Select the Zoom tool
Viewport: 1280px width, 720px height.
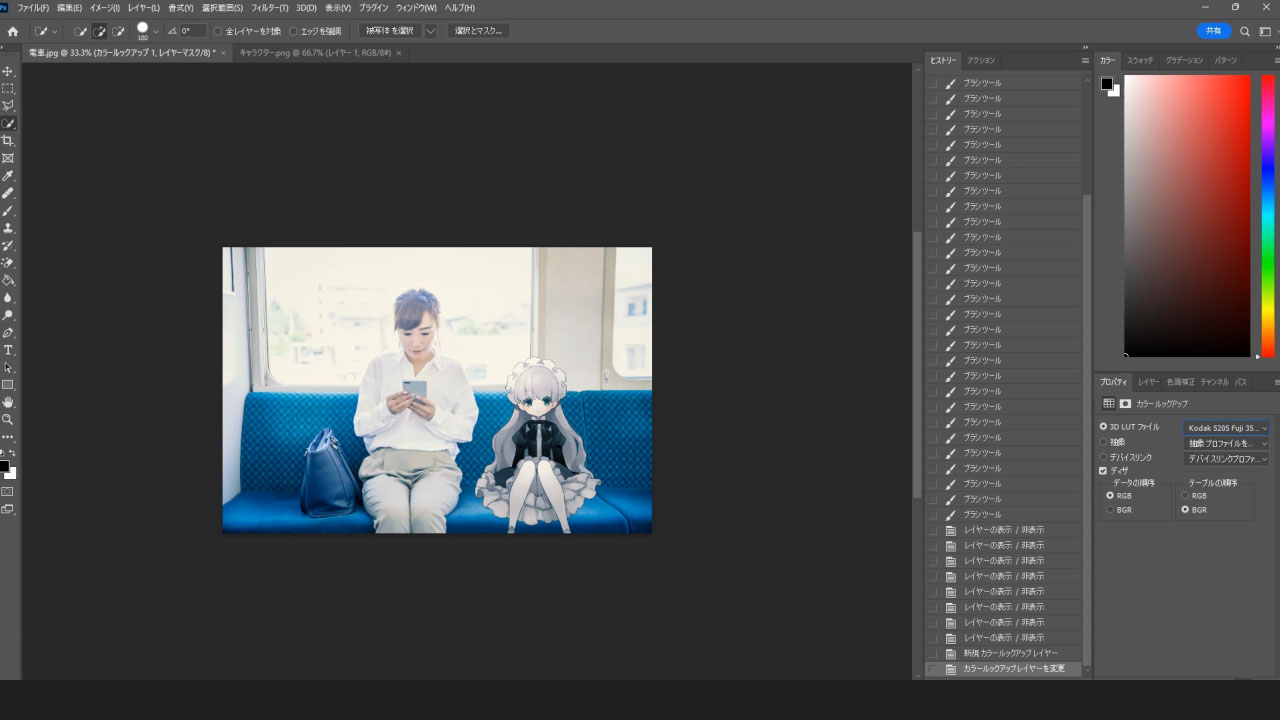[x=8, y=420]
